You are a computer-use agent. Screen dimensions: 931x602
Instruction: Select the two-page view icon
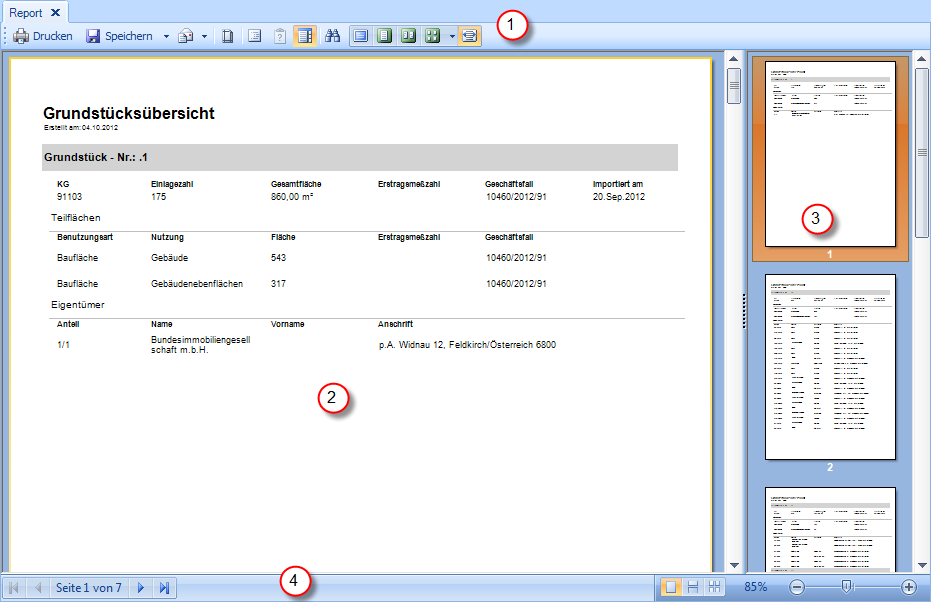pos(408,36)
